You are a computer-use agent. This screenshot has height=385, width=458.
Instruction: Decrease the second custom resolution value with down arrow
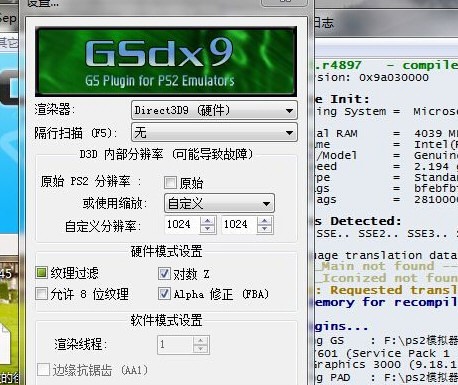coord(265,229)
